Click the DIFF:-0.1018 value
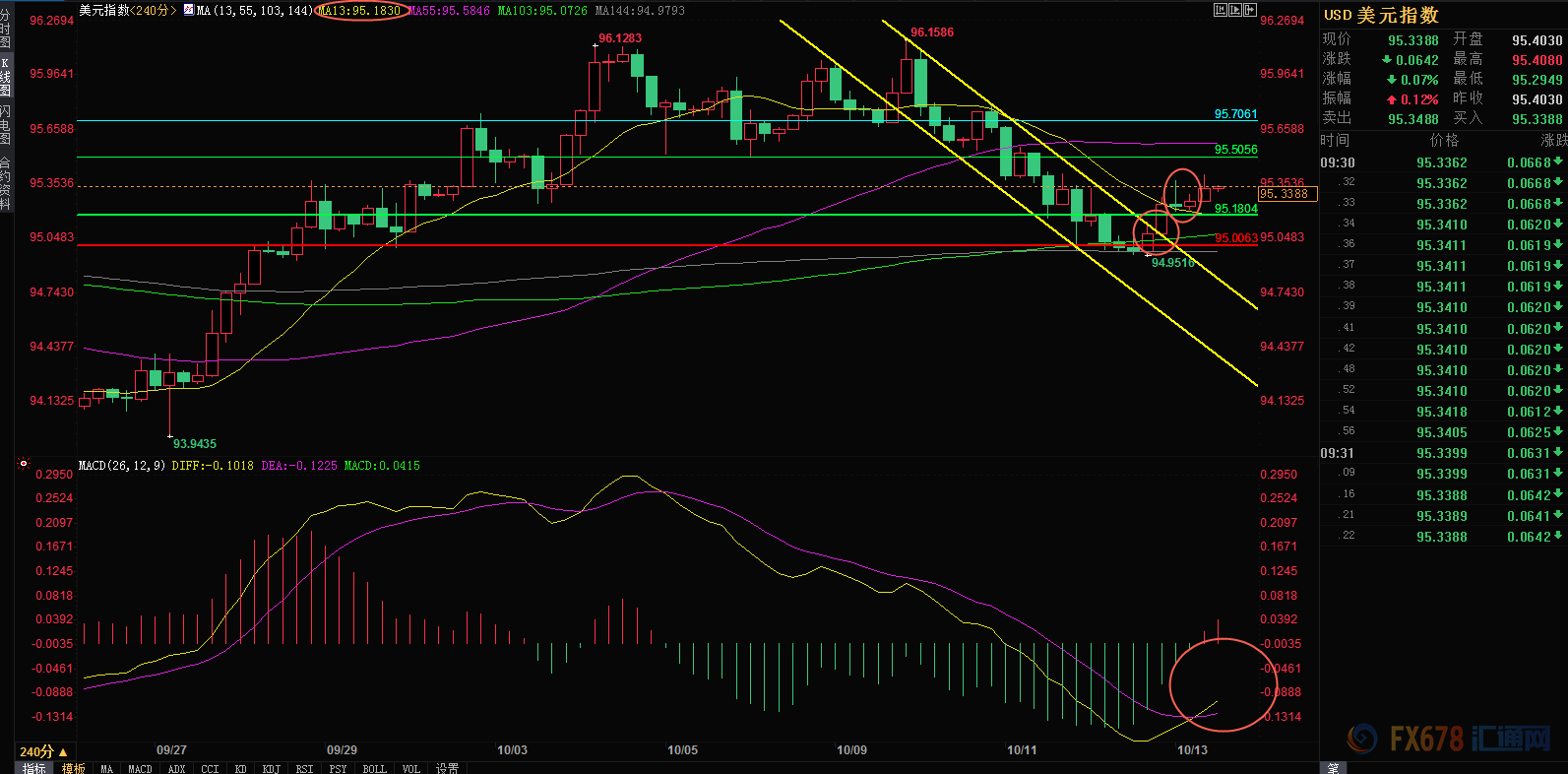Viewport: 1568px width, 774px height. (x=213, y=465)
